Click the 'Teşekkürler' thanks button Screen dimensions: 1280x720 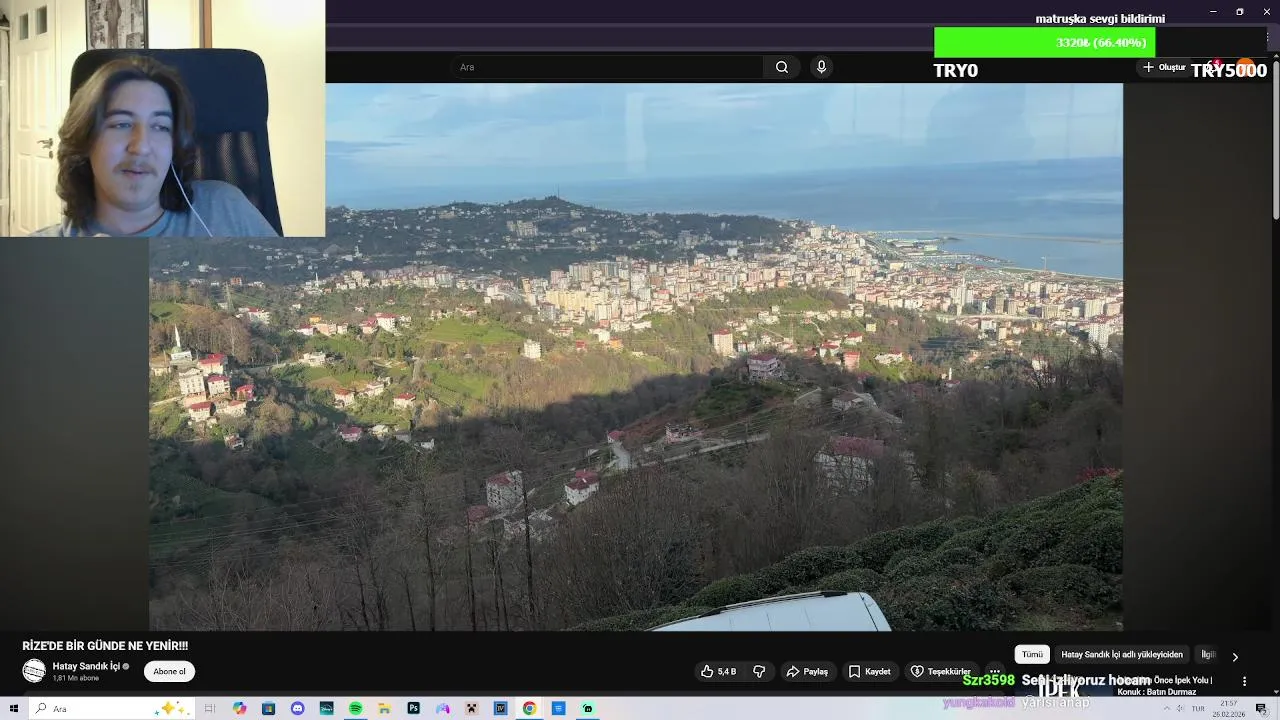pos(940,672)
